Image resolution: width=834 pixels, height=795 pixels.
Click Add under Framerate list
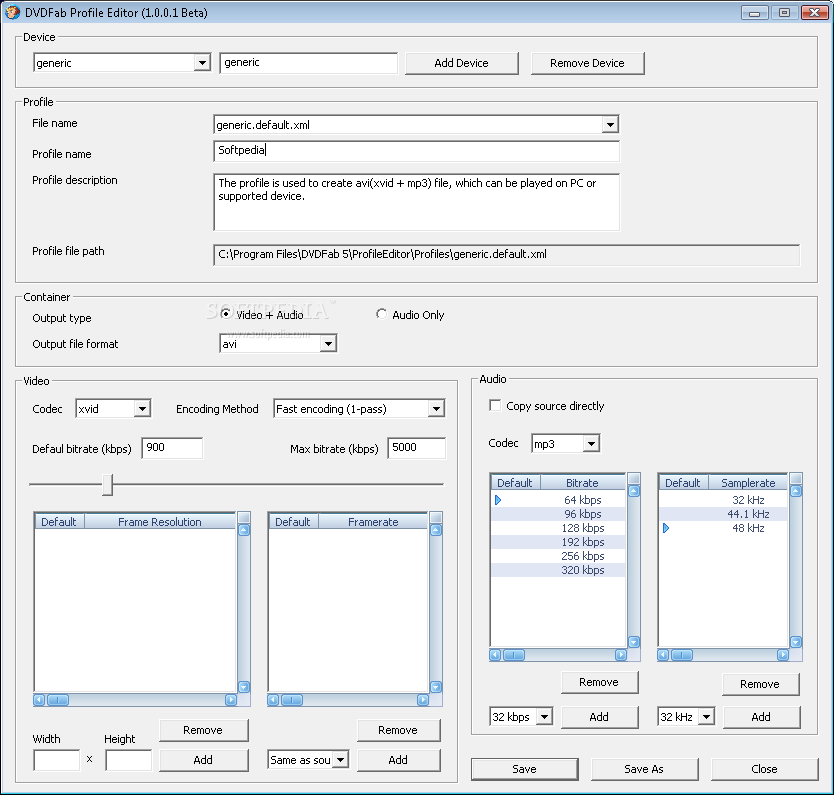[398, 760]
